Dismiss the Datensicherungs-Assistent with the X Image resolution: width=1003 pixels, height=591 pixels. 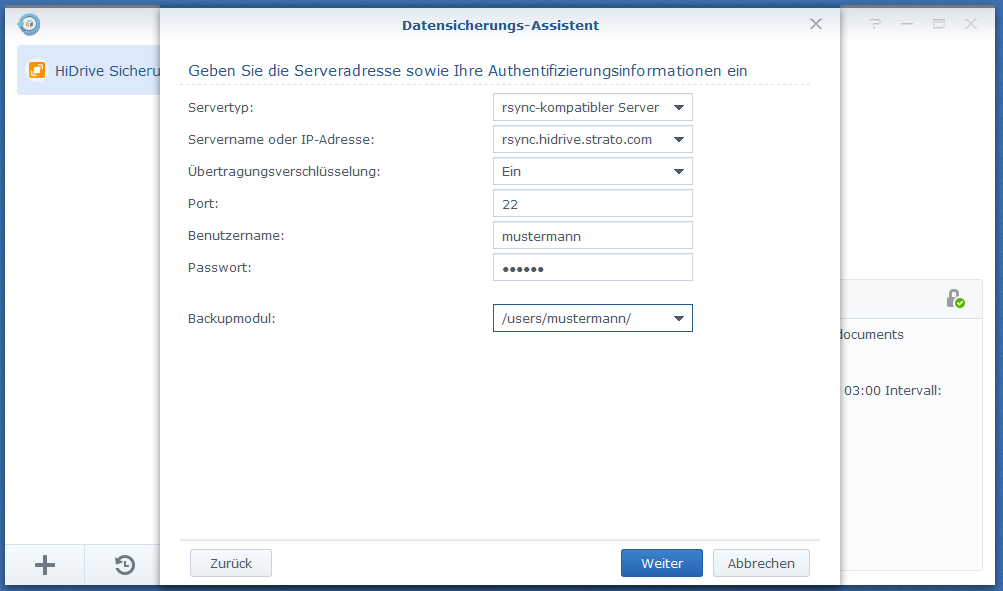coord(815,24)
